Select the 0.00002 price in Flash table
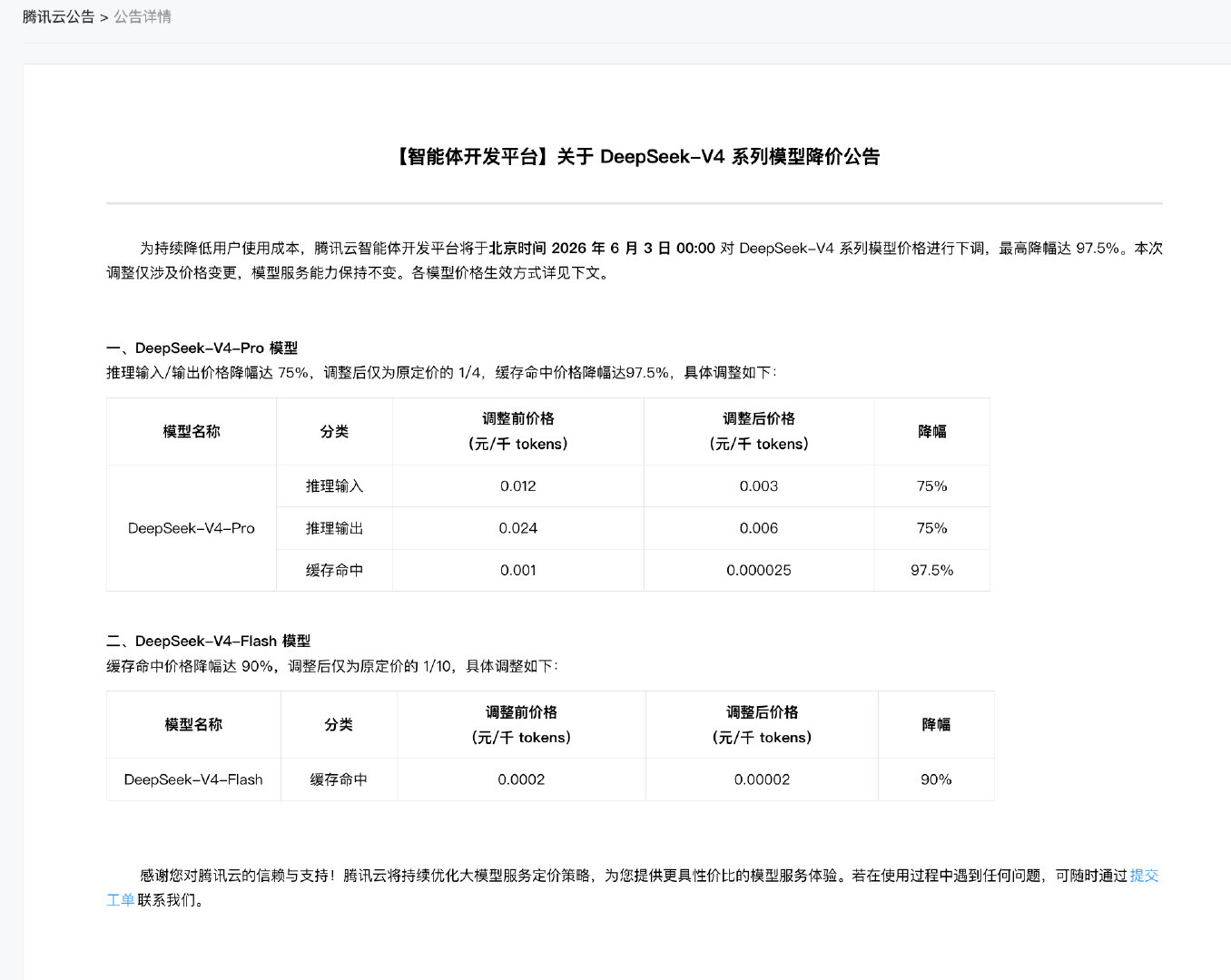The height and width of the screenshot is (980, 1231). [762, 779]
